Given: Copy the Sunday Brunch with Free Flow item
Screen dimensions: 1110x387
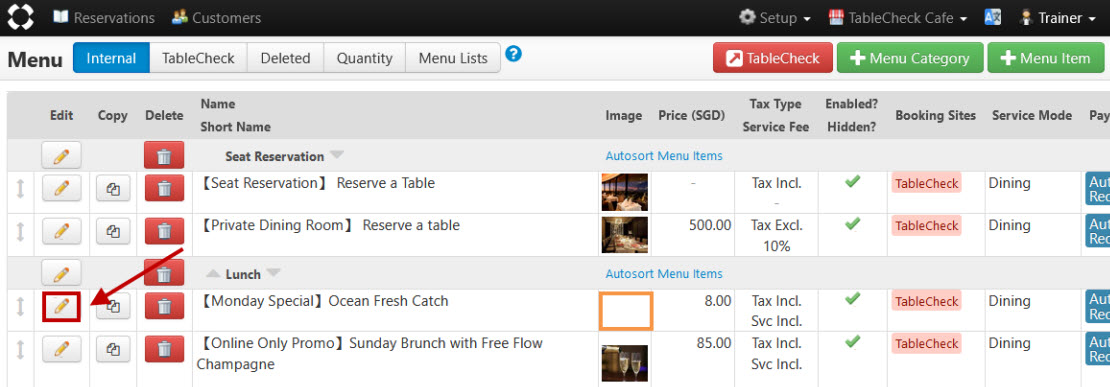Looking at the screenshot, I should tap(113, 349).
